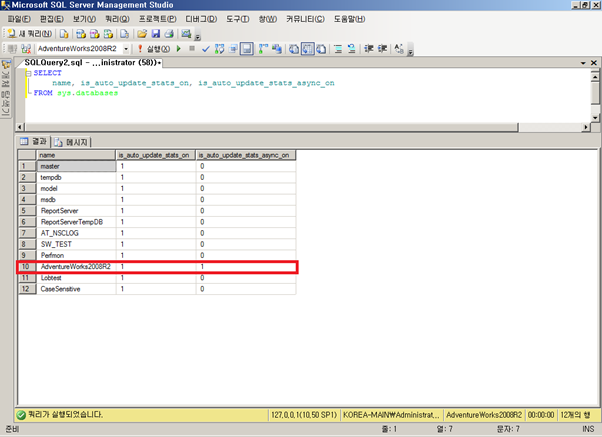The width and height of the screenshot is (602, 437).
Task: Toggle Include Actual Execution Plan
Action: click(x=263, y=49)
